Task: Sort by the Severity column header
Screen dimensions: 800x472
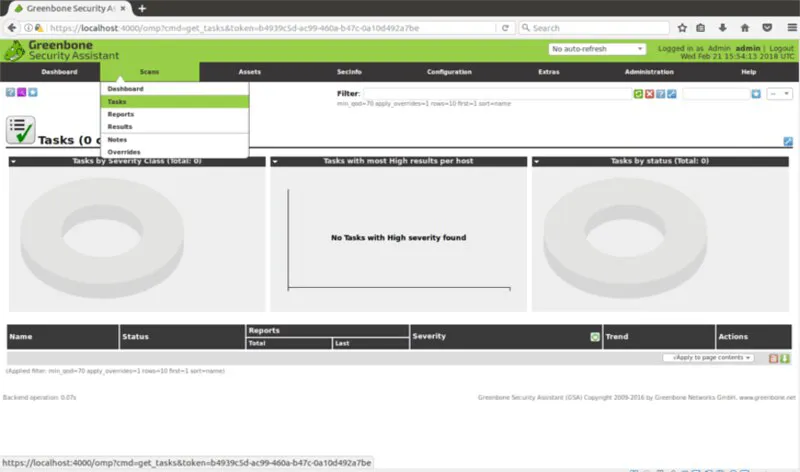Action: point(429,336)
